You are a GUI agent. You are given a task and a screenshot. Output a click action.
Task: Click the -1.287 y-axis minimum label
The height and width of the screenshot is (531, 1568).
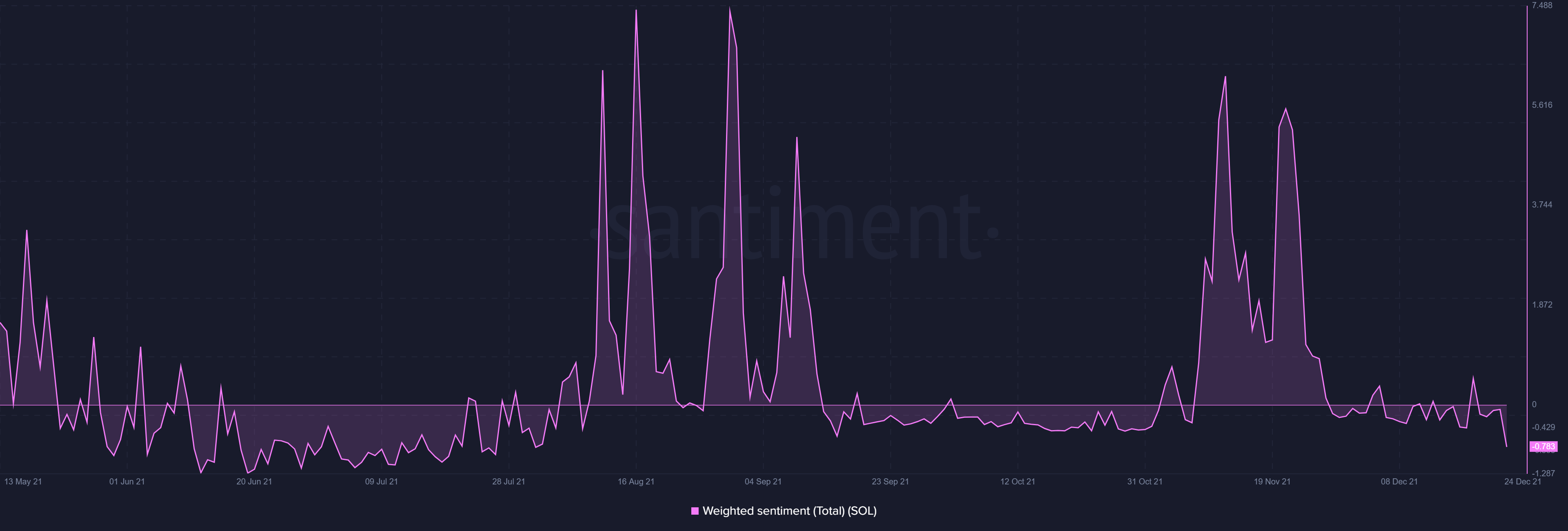(1543, 473)
